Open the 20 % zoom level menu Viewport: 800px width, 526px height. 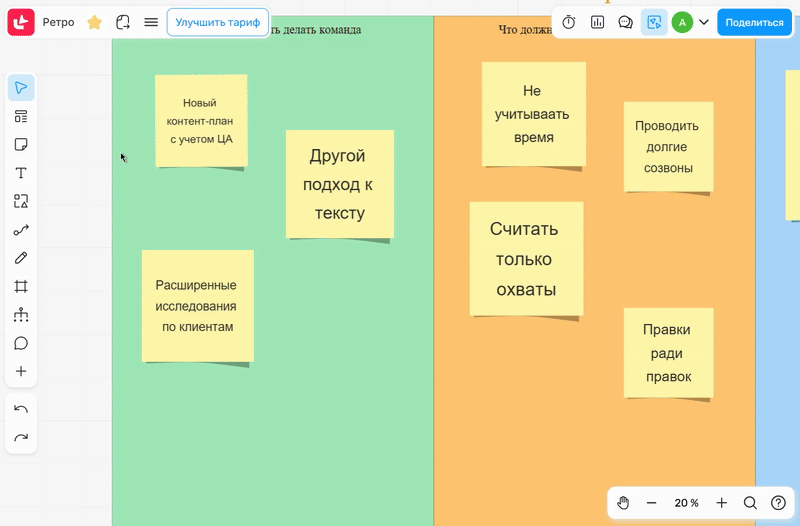pos(686,503)
